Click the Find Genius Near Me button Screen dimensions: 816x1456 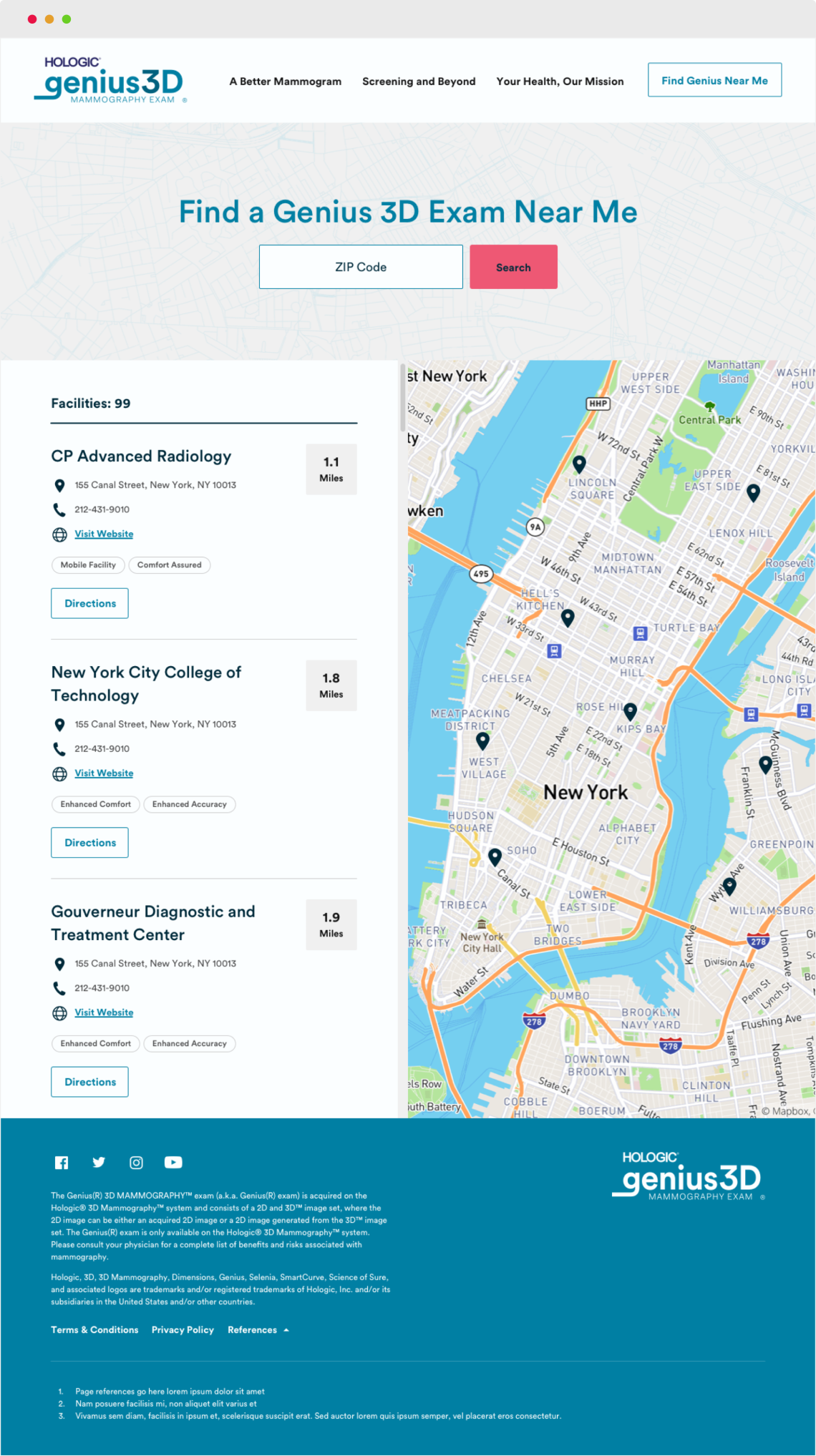point(714,80)
